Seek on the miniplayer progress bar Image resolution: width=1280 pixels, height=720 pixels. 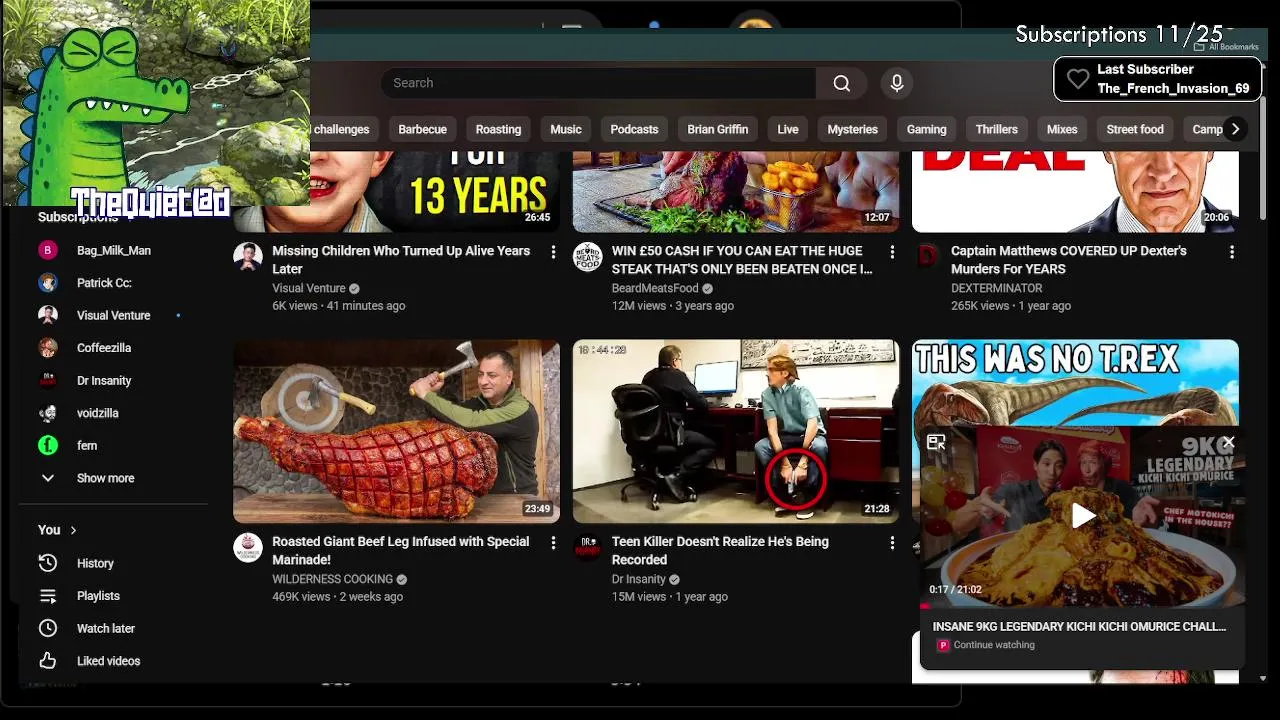tap(1082, 605)
